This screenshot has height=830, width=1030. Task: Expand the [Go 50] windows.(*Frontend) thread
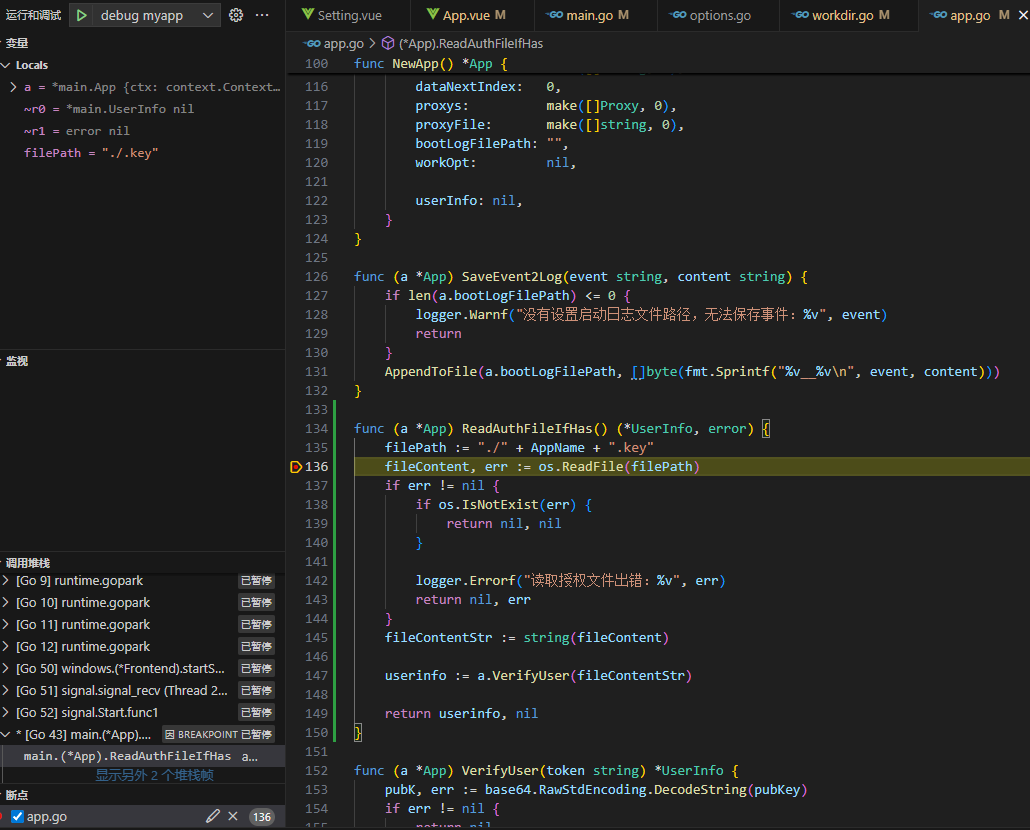click(x=7, y=668)
